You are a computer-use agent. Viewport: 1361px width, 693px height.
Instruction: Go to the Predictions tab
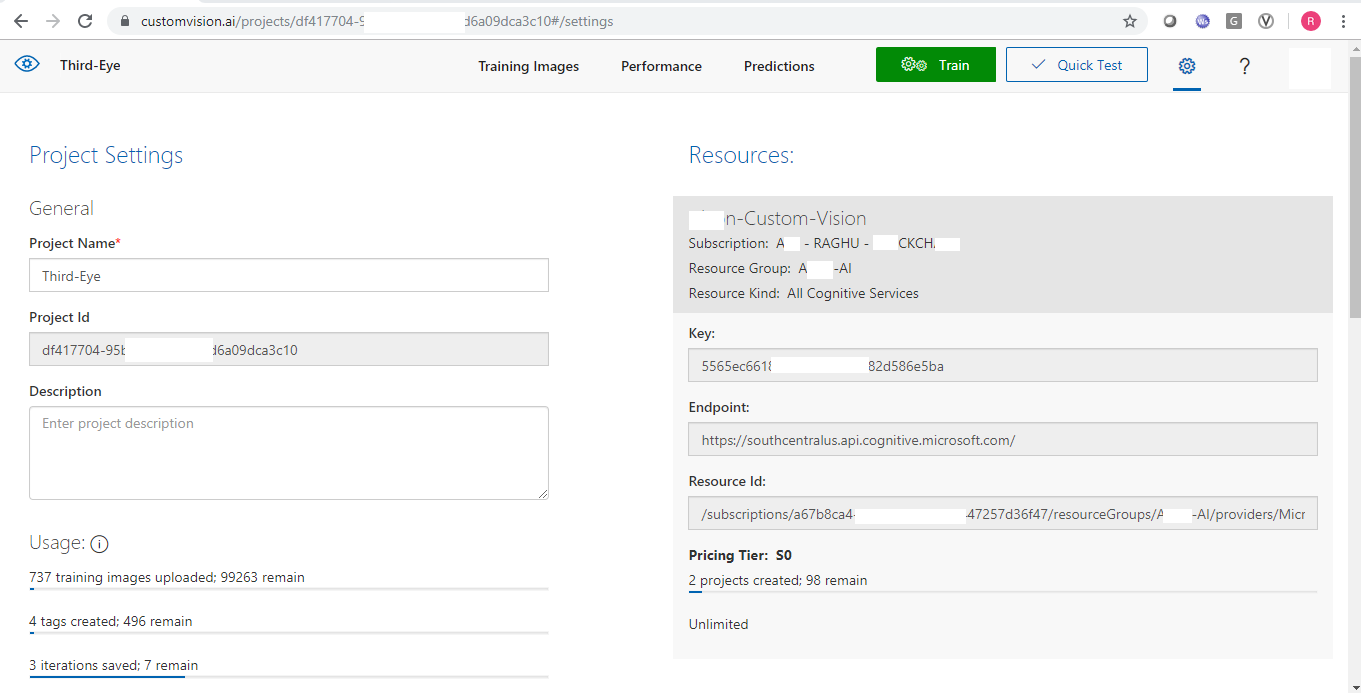(x=779, y=66)
